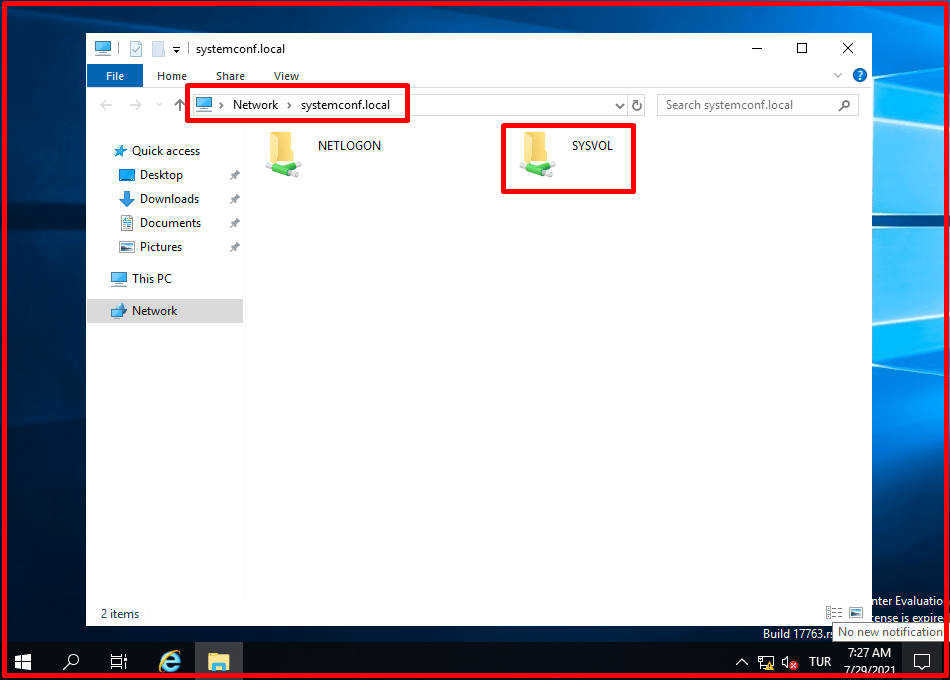This screenshot has height=680, width=950.
Task: Open Desktop in navigation pane
Action: (161, 175)
